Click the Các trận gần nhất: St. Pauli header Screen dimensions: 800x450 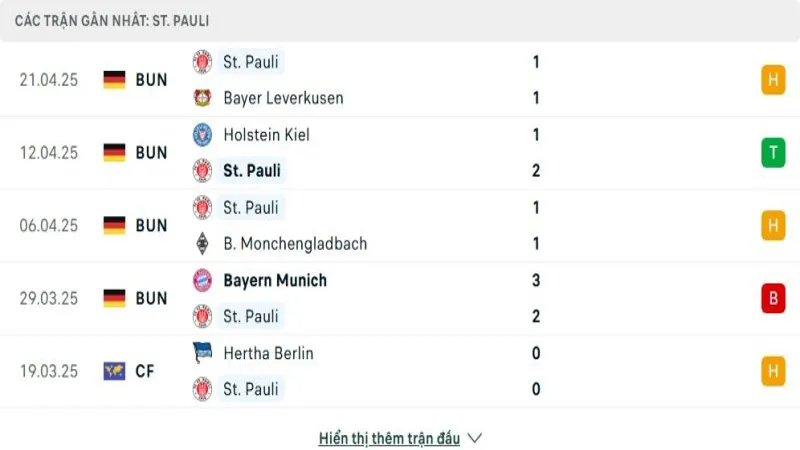pos(112,20)
